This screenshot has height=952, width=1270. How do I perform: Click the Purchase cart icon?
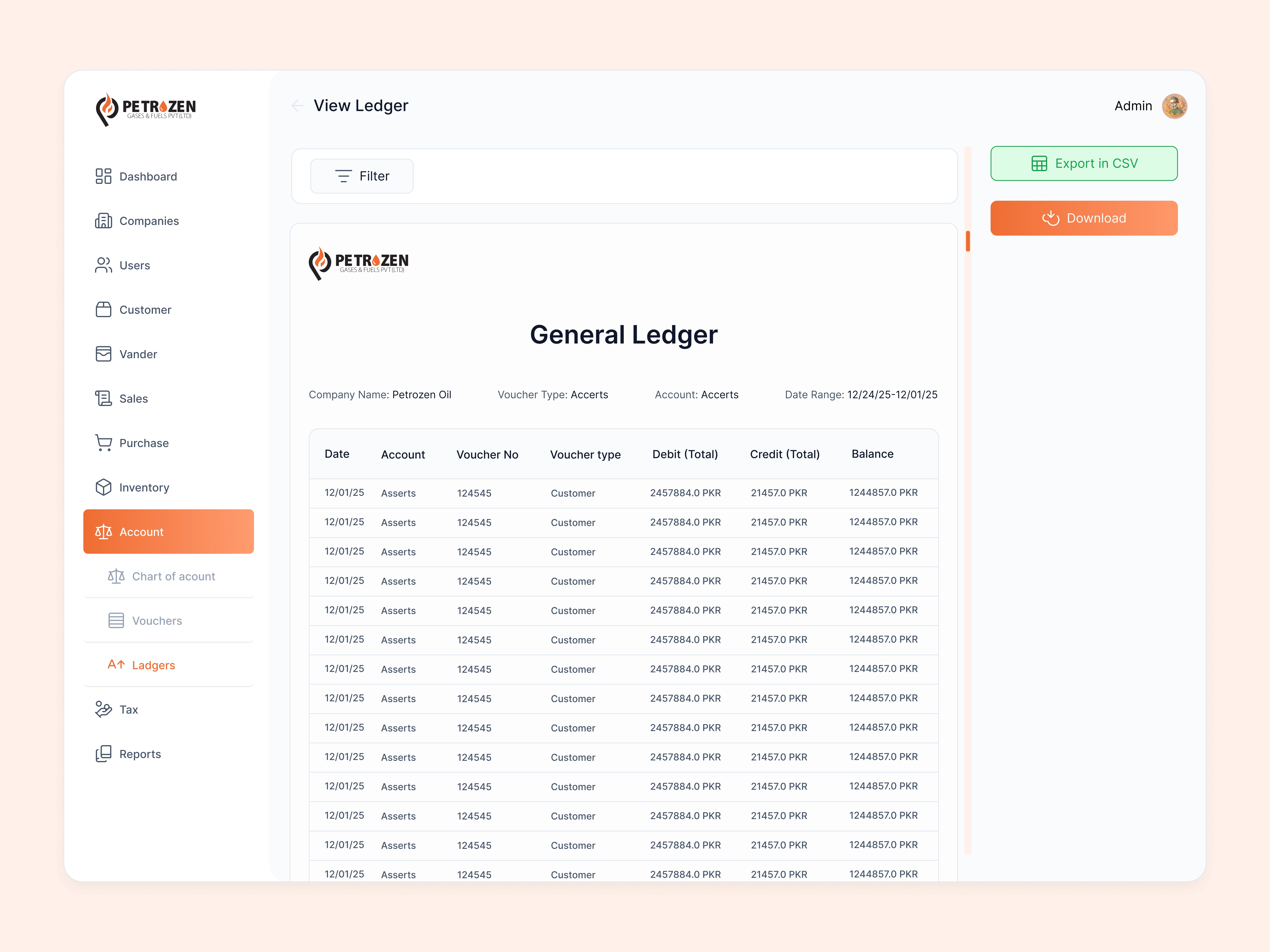pos(103,443)
